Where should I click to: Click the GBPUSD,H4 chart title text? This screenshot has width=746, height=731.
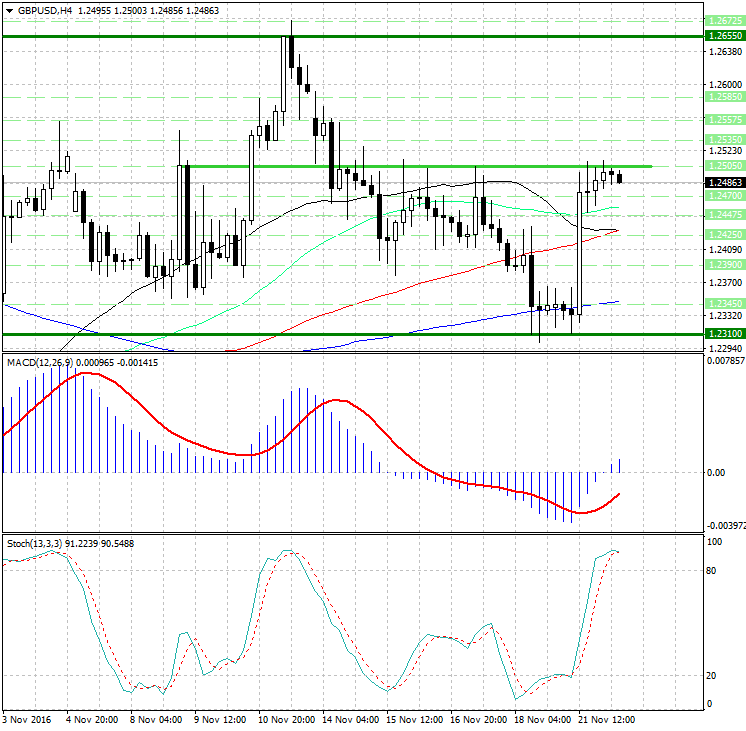click(x=45, y=10)
